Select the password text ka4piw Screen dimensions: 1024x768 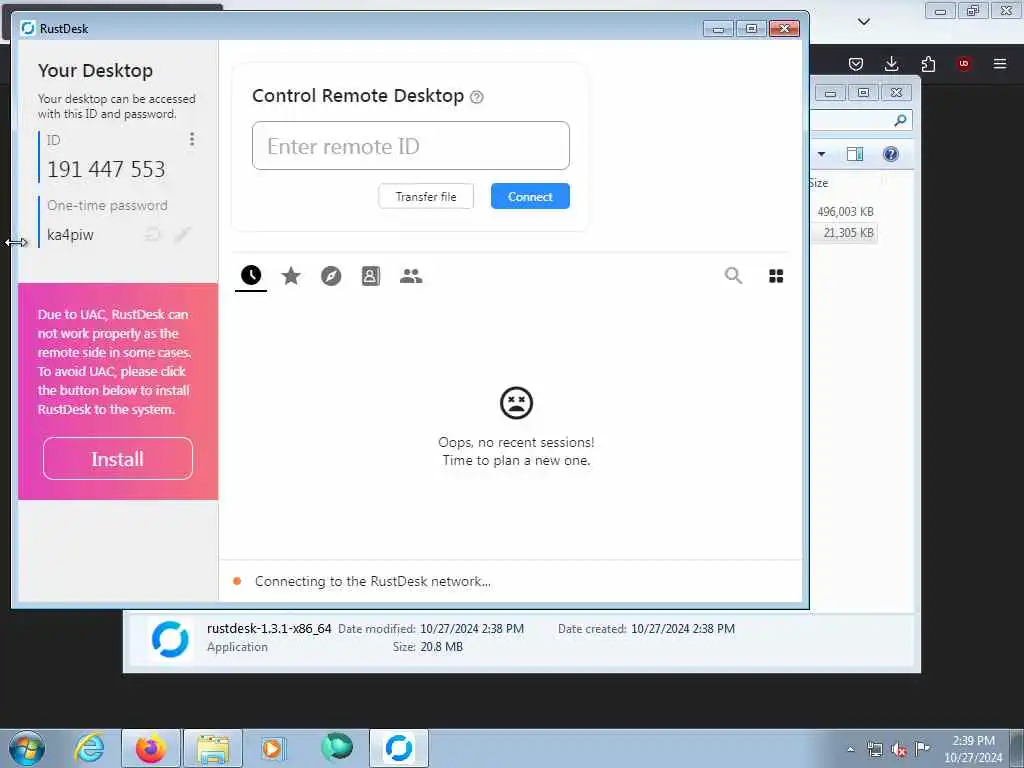coord(71,235)
